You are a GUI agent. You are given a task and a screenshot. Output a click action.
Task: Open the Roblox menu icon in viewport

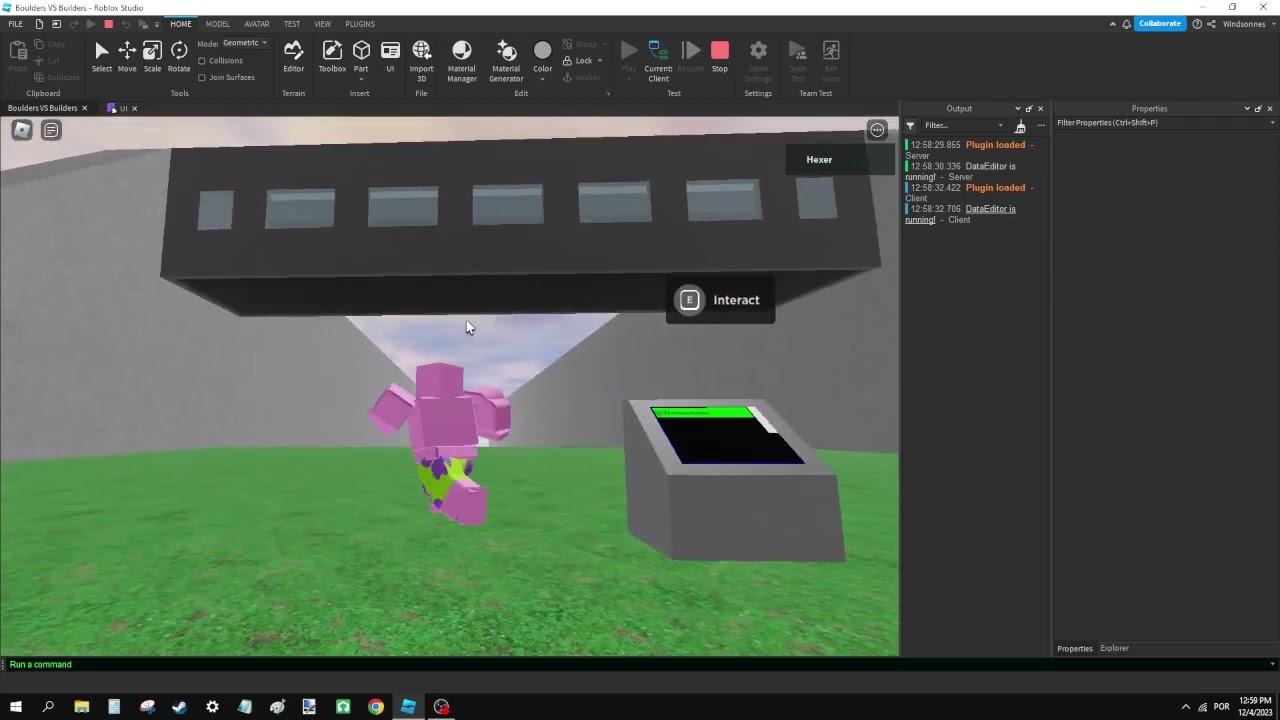pos(22,130)
